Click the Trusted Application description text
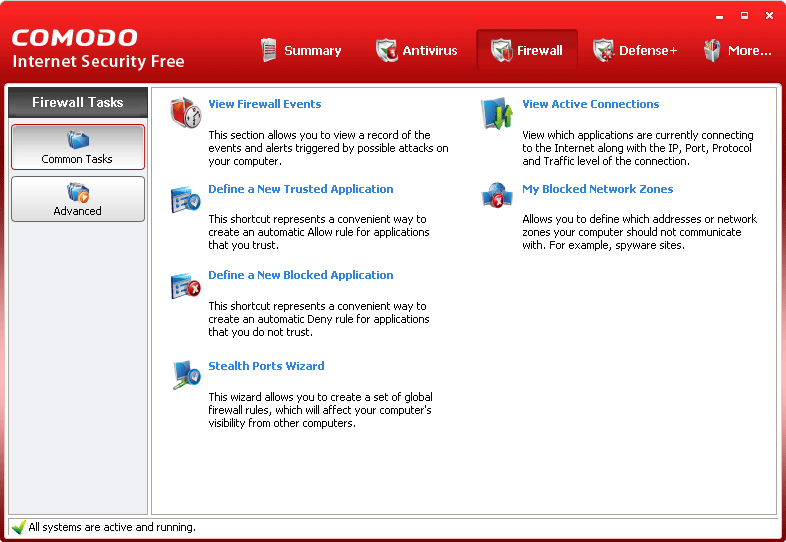 click(x=319, y=232)
